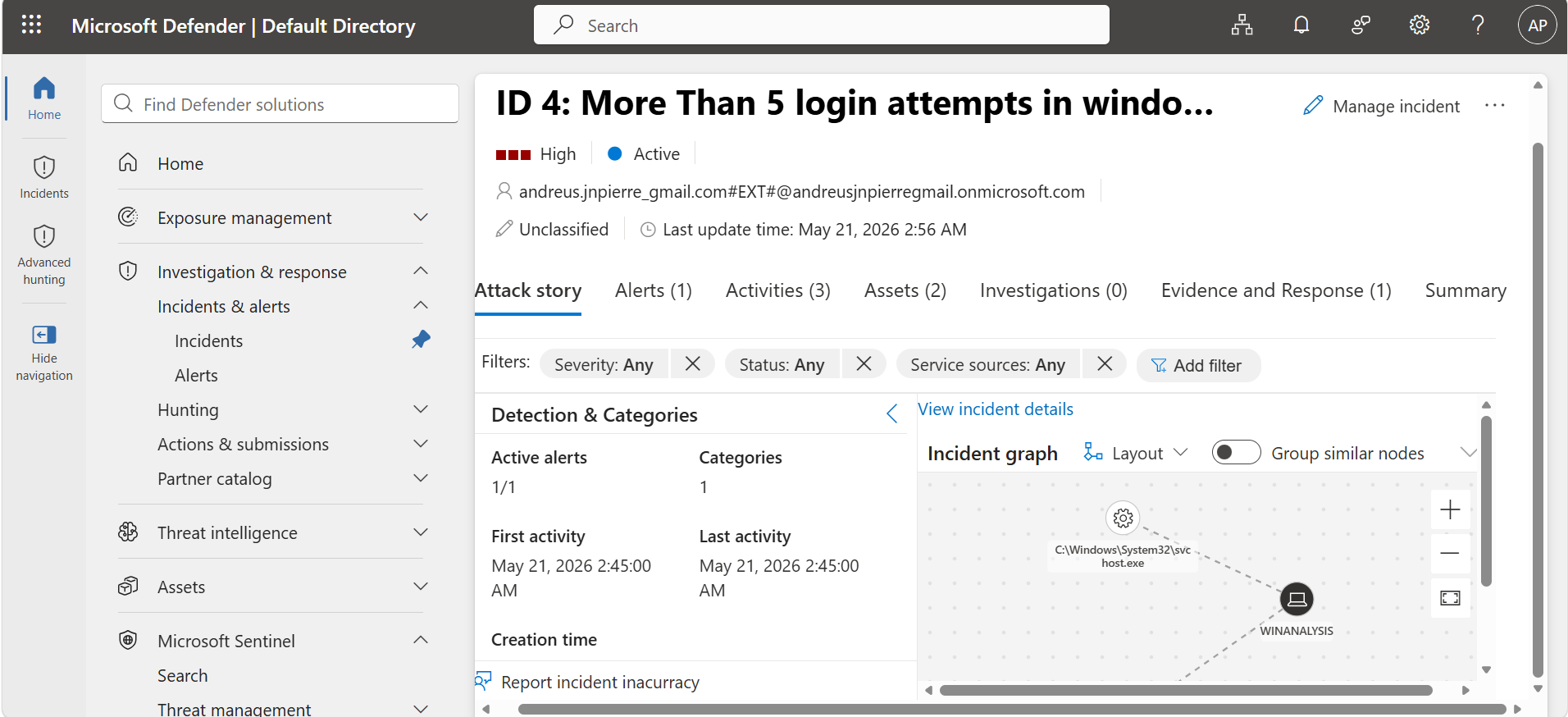Click the incident graph horizontal scrollbar
The width and height of the screenshot is (1568, 717).
1186,690
